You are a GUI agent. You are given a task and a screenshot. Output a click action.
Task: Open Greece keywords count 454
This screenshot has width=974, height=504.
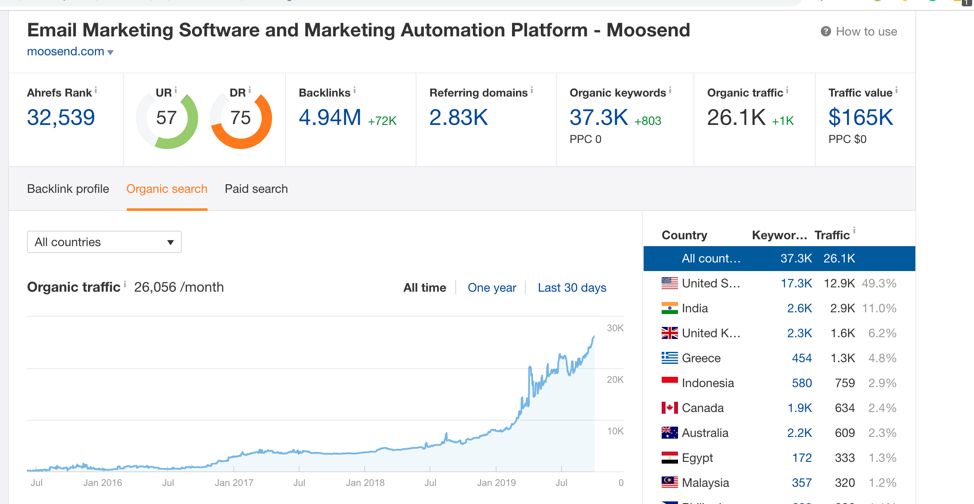(x=802, y=358)
